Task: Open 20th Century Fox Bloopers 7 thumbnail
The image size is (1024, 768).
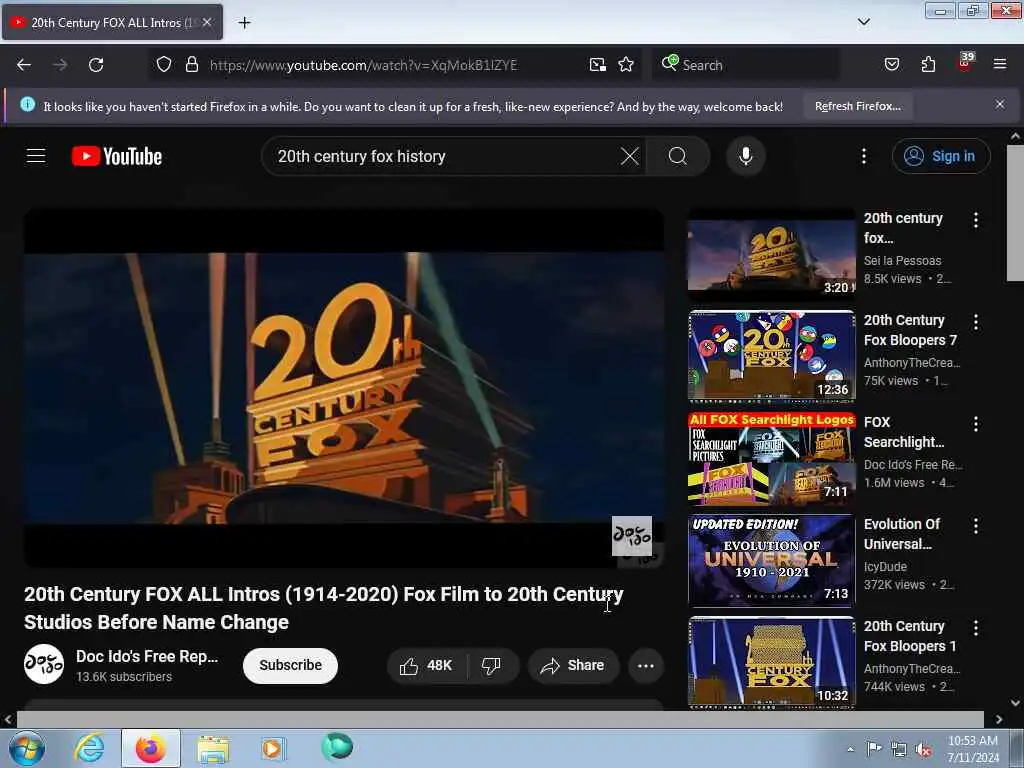Action: click(771, 356)
